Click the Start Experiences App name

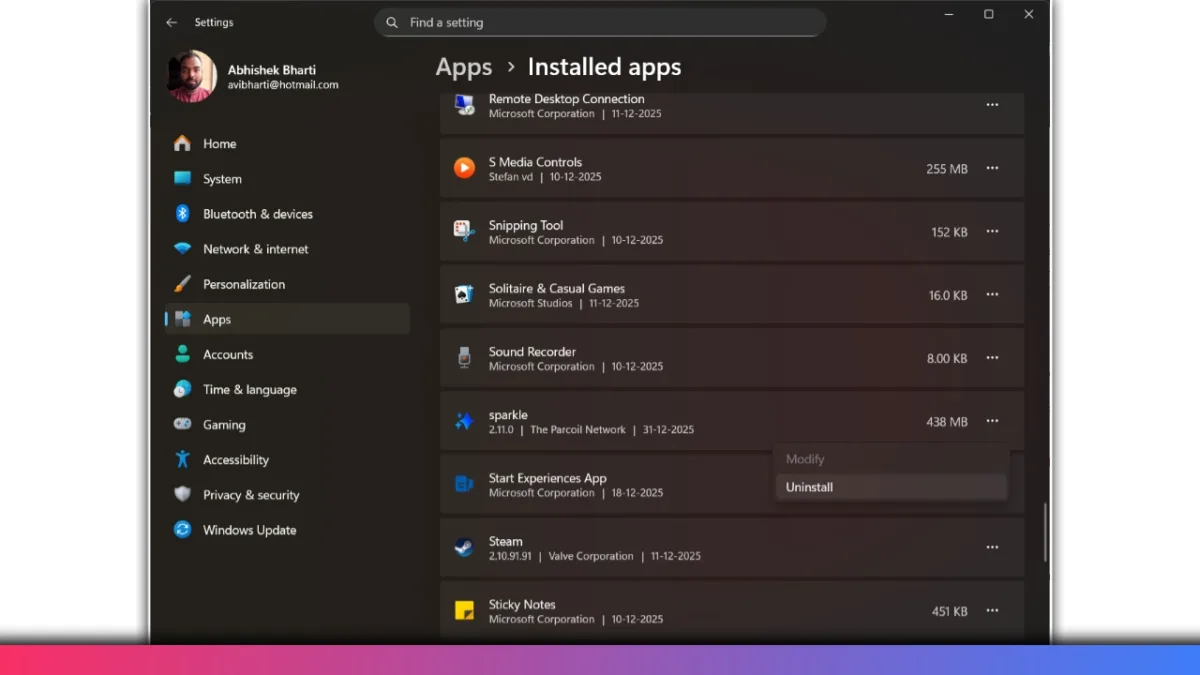pyautogui.click(x=548, y=478)
